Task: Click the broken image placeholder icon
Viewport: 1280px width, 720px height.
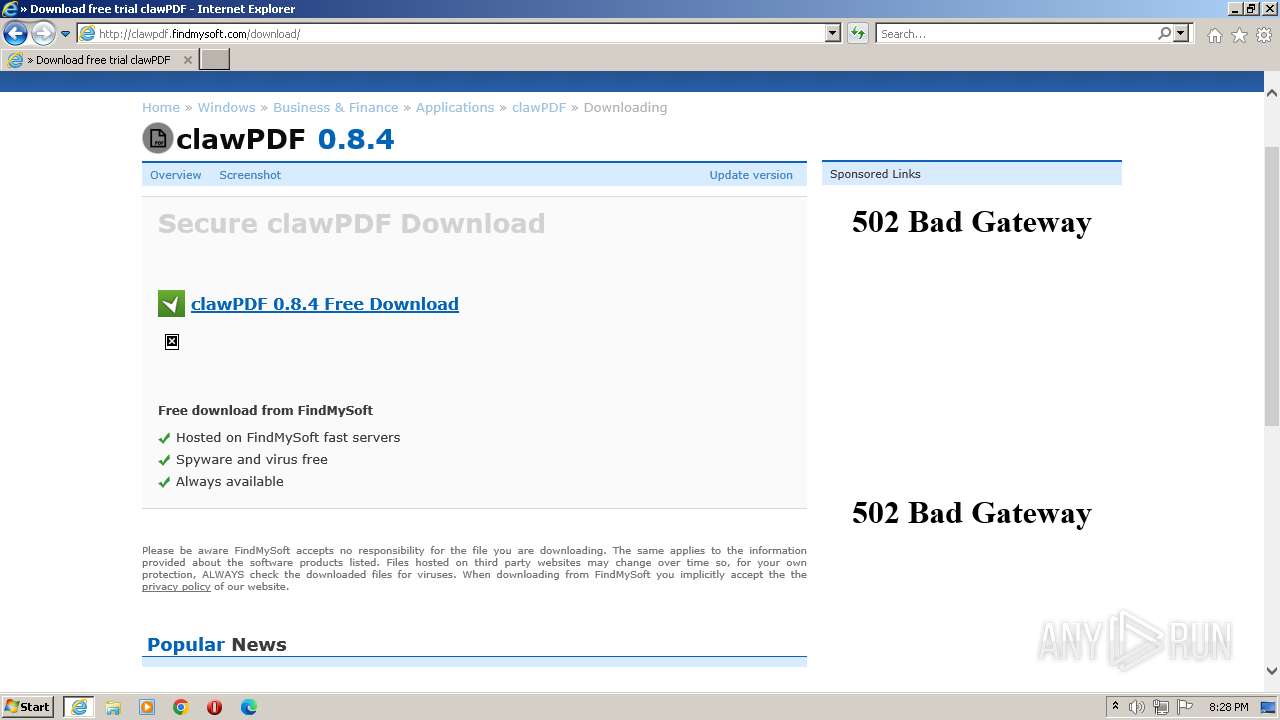Action: (172, 342)
